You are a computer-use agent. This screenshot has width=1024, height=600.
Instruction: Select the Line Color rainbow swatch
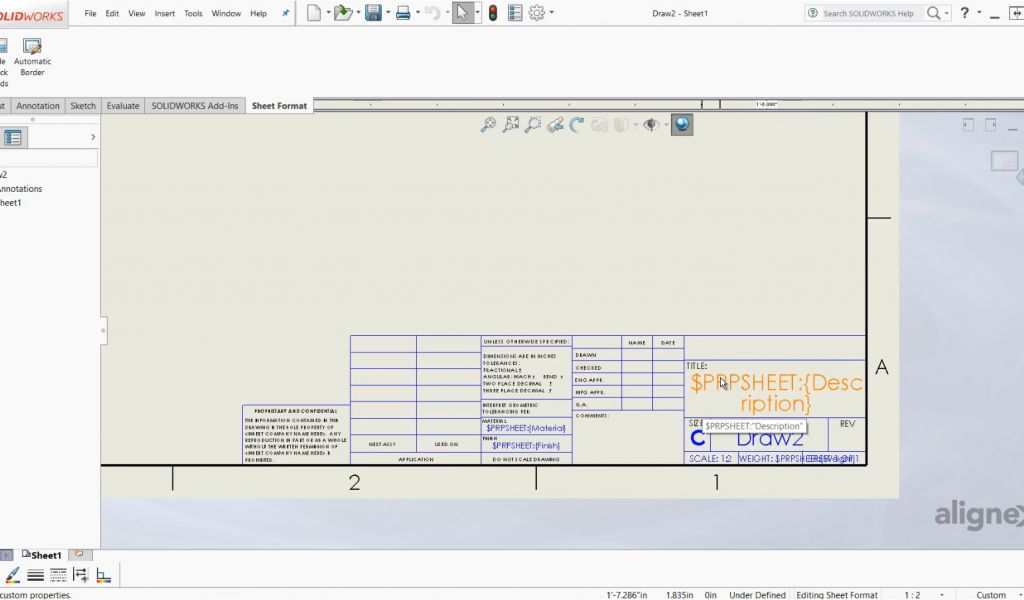(x=13, y=574)
